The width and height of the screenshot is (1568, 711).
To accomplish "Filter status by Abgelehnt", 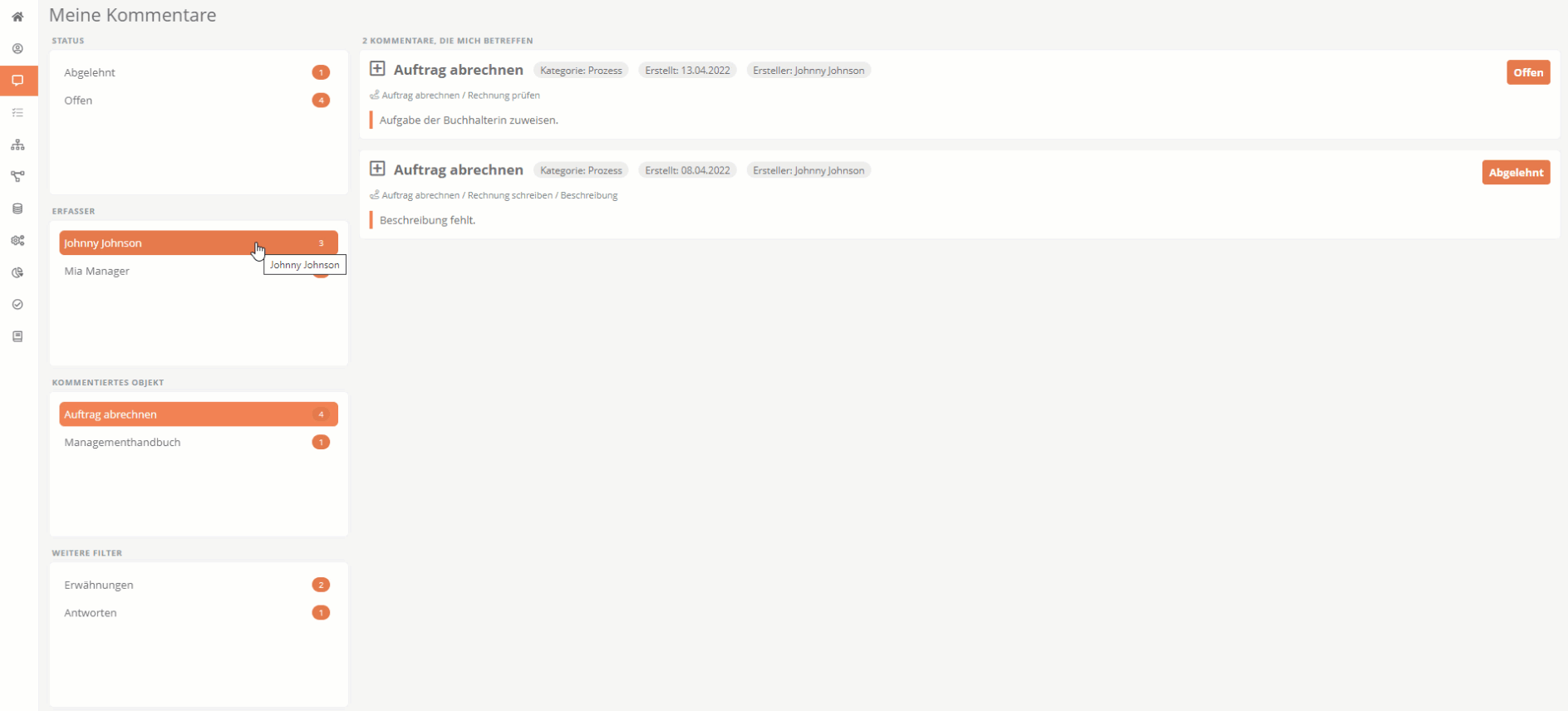I will point(199,72).
